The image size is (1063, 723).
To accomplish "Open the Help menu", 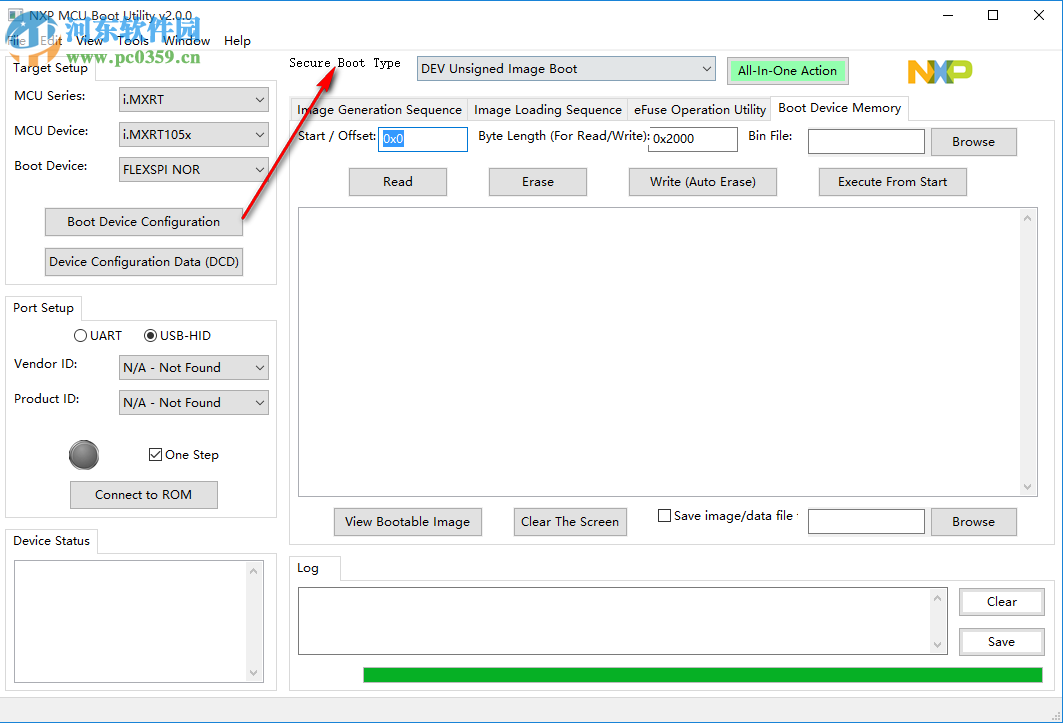I will (237, 41).
